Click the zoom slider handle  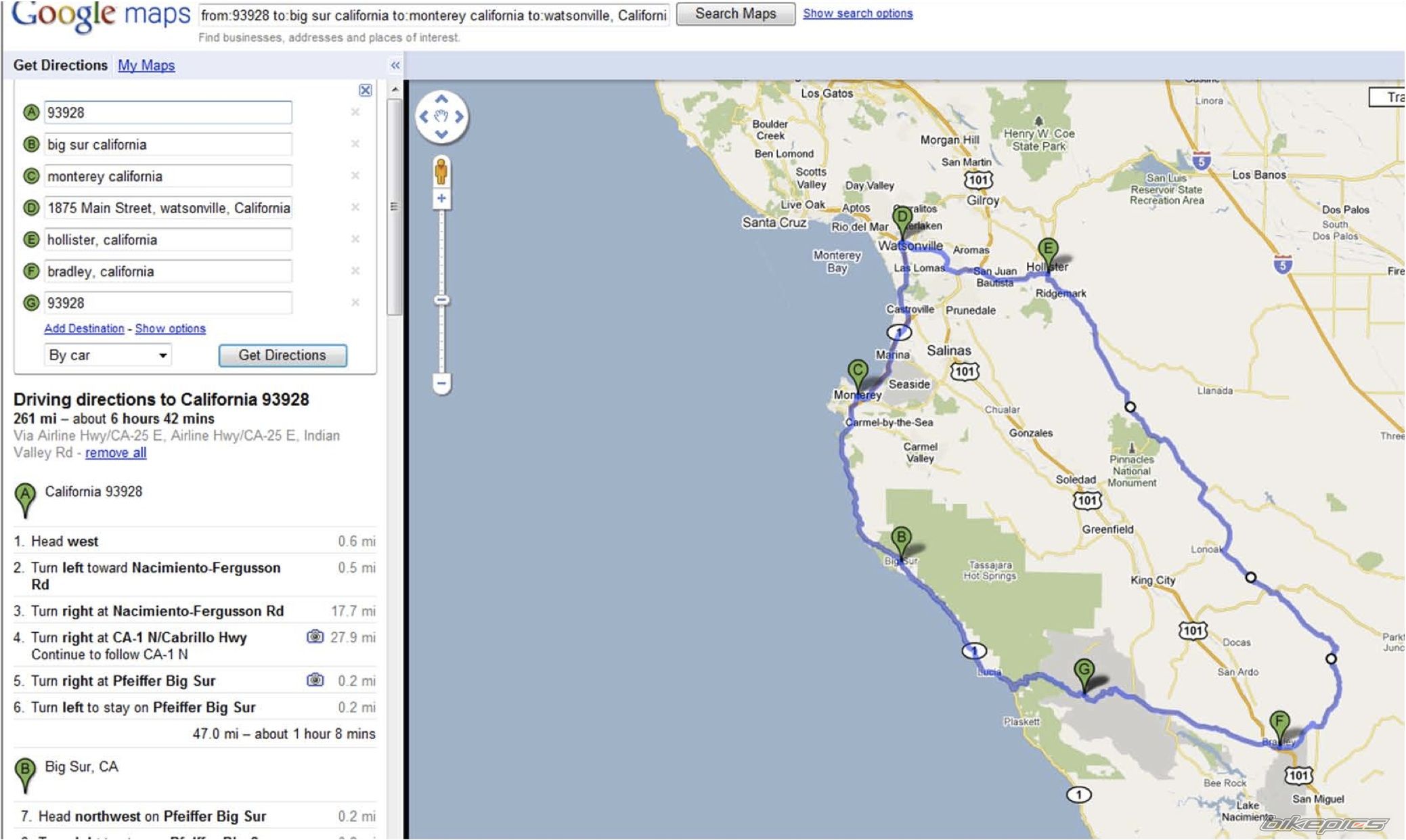441,300
